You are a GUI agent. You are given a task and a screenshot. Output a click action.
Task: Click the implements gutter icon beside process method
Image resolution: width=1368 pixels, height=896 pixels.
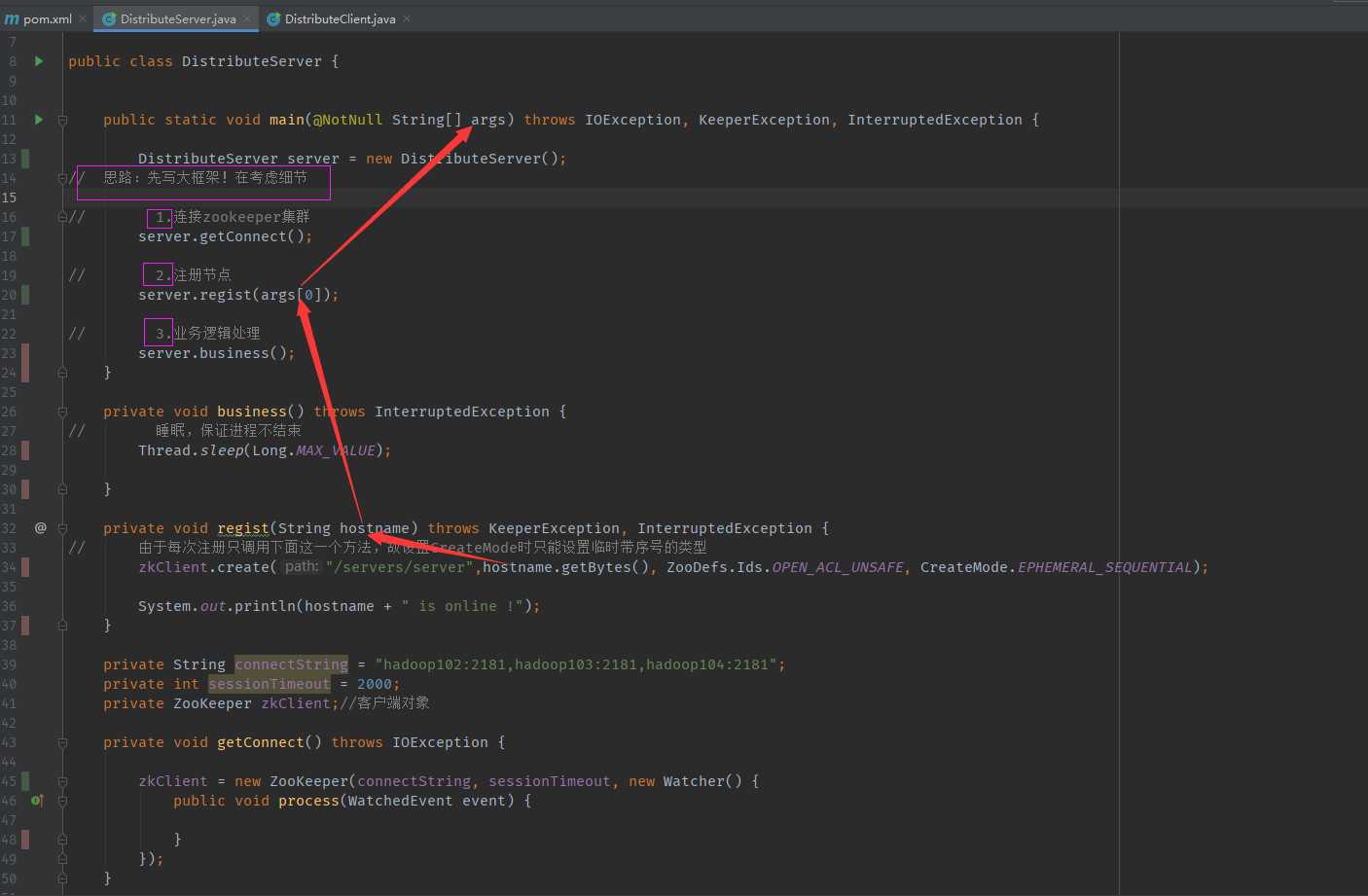37,800
